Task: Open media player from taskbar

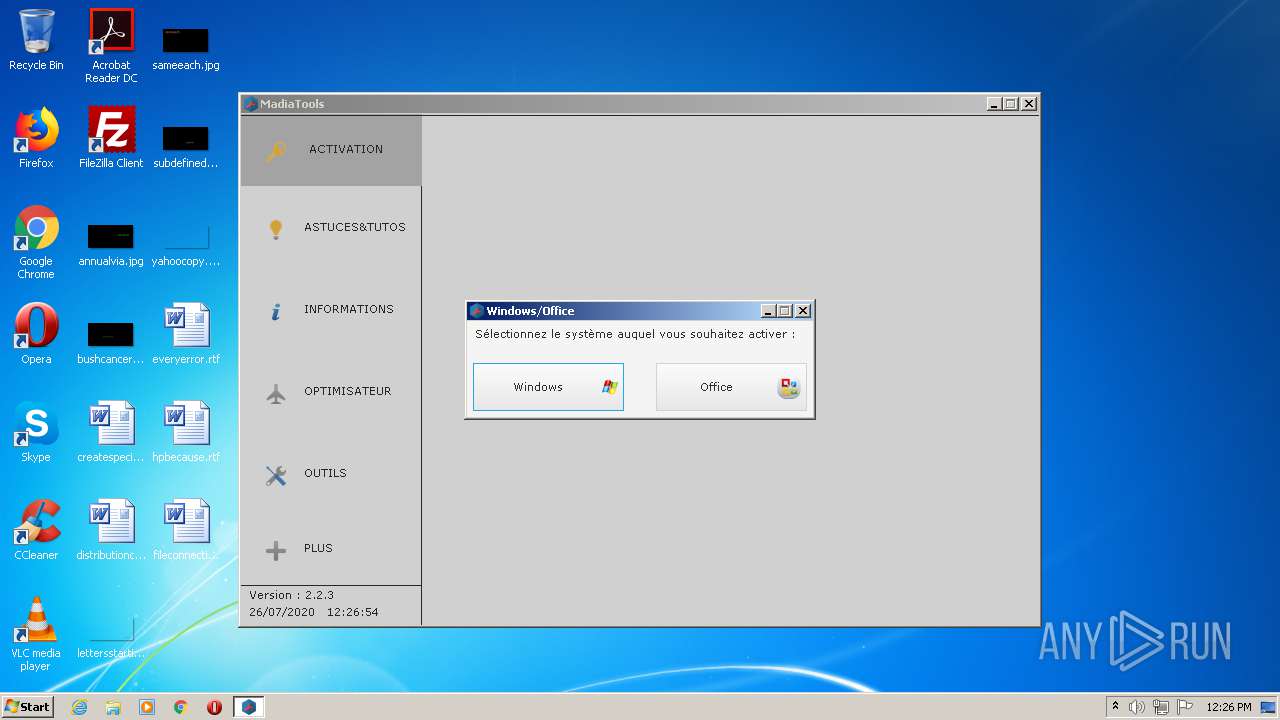Action: pos(147,707)
